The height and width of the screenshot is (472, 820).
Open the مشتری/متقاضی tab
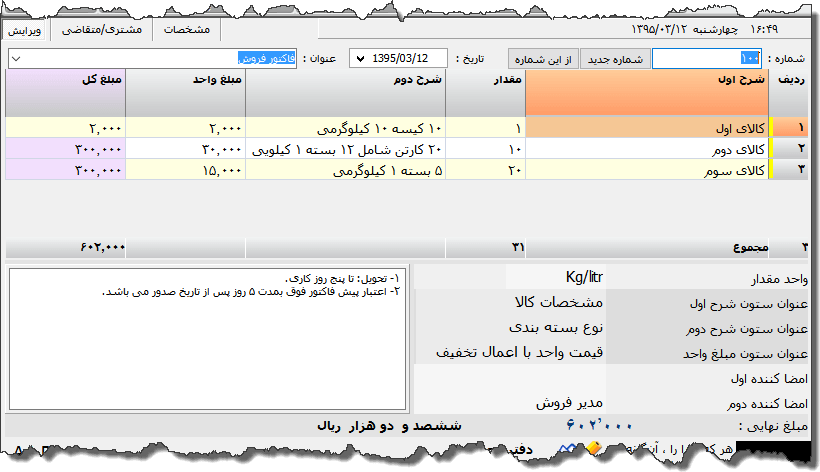tap(101, 29)
